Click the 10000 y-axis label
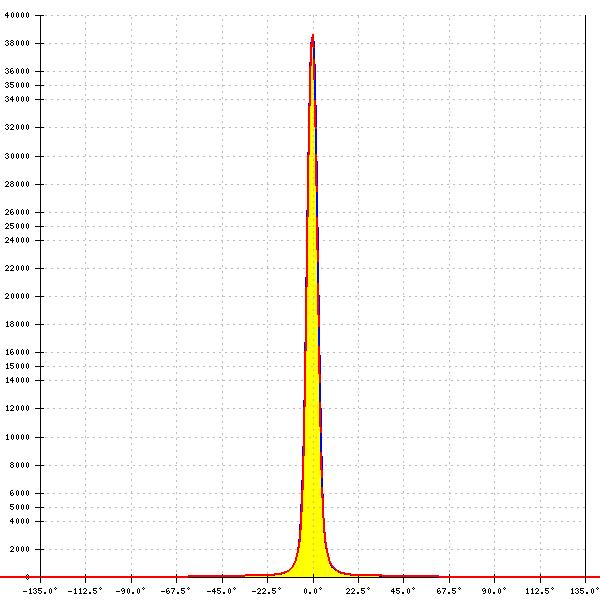This screenshot has width=600, height=600. [17, 437]
